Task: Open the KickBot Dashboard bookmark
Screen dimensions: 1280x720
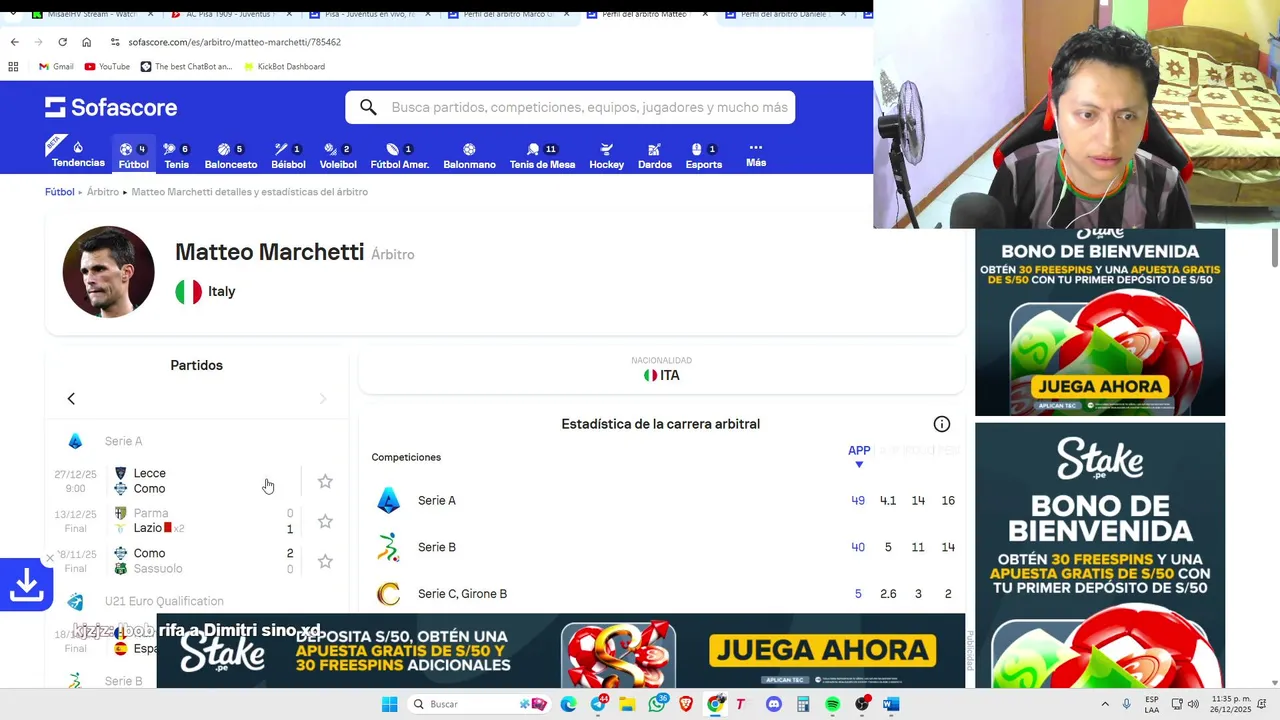Action: 284,67
